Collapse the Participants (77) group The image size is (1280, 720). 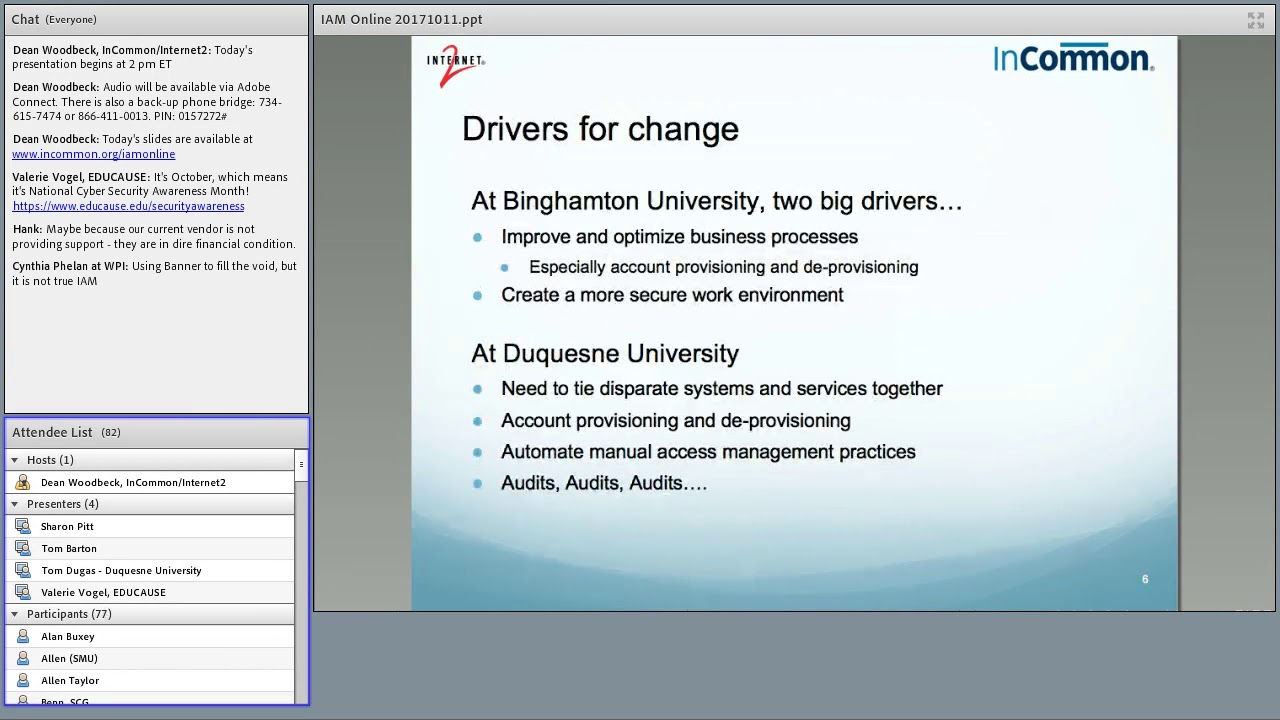[x=14, y=614]
